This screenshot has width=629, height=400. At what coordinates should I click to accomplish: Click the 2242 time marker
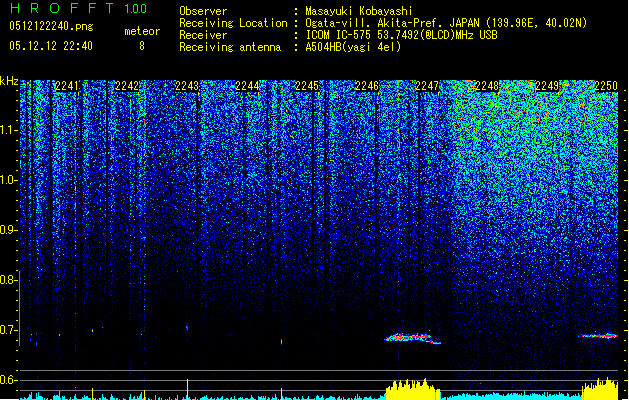click(127, 86)
